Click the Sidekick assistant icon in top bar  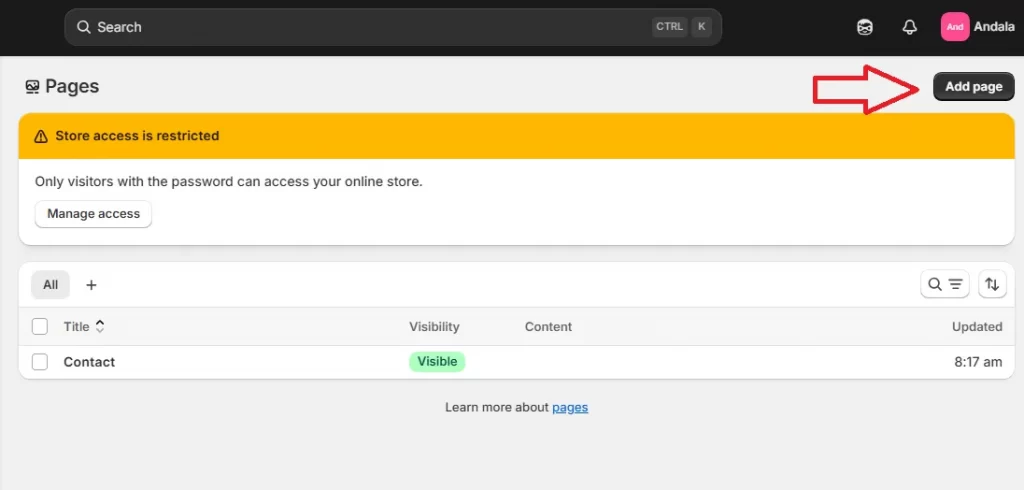tap(865, 27)
